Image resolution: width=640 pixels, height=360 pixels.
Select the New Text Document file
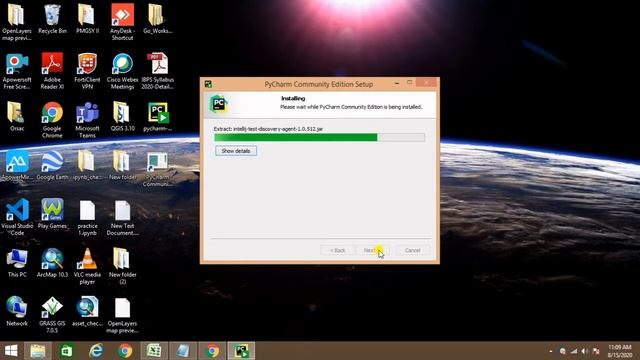(x=122, y=217)
